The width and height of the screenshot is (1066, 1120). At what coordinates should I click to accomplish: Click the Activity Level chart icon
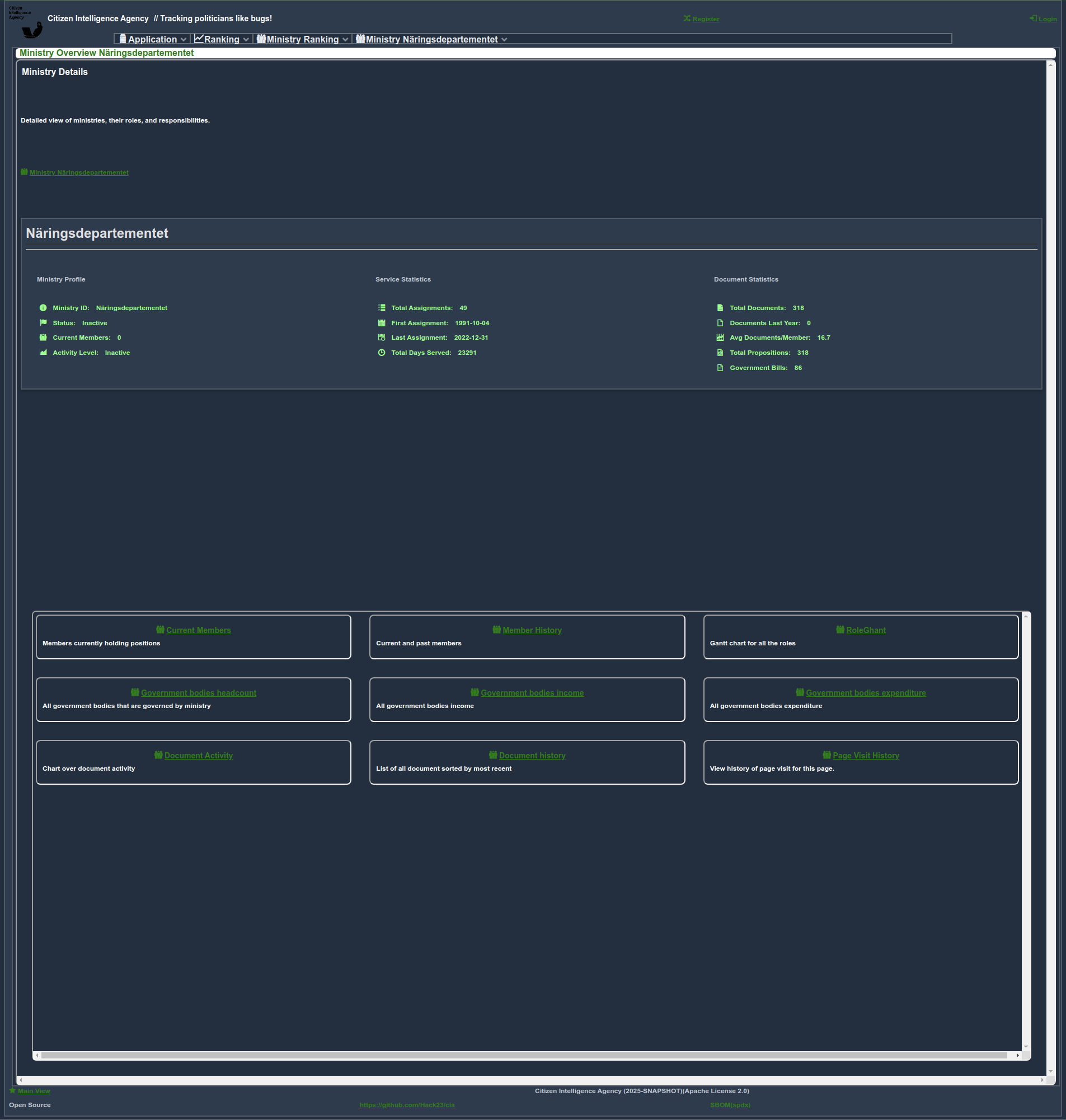click(x=43, y=353)
